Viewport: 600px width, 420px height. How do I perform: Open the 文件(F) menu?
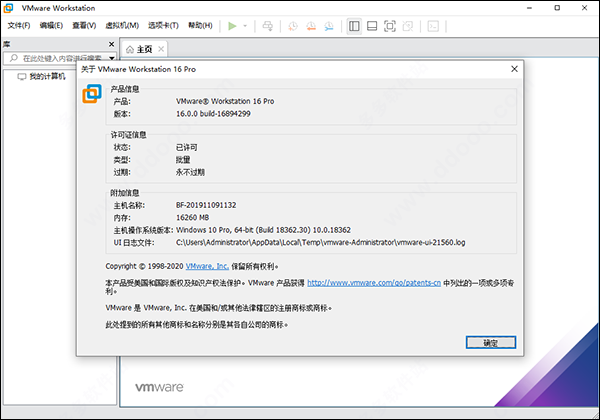[19, 26]
